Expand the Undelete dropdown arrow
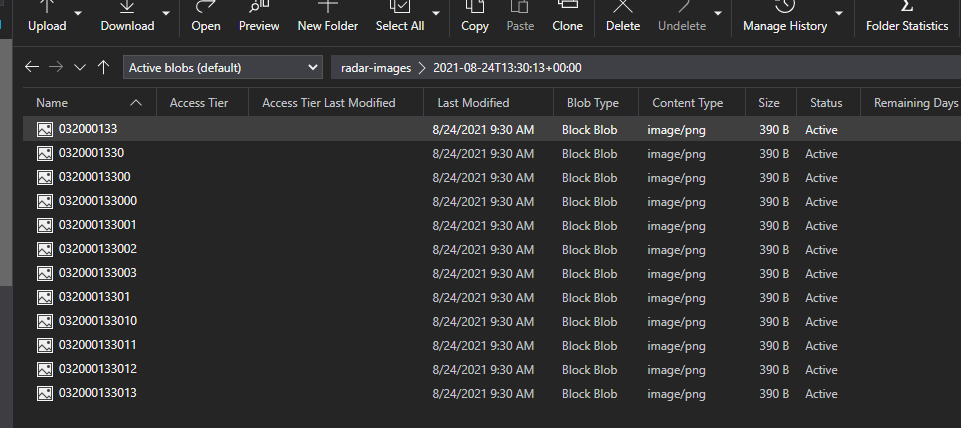 718,13
